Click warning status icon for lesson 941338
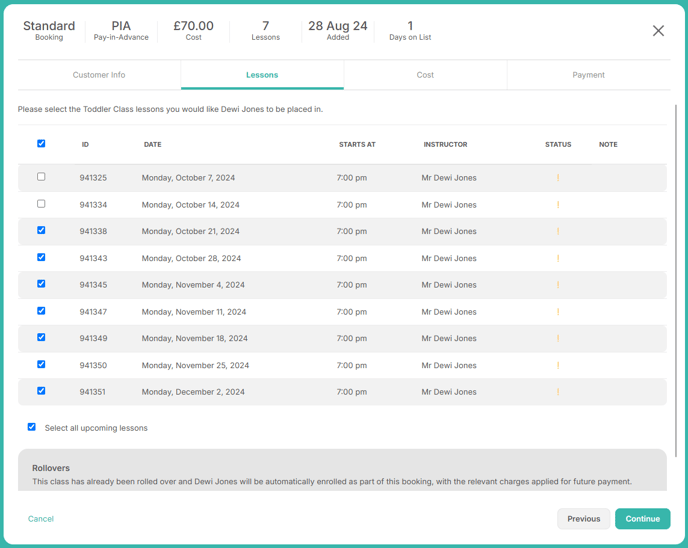The width and height of the screenshot is (688, 548). point(558,231)
